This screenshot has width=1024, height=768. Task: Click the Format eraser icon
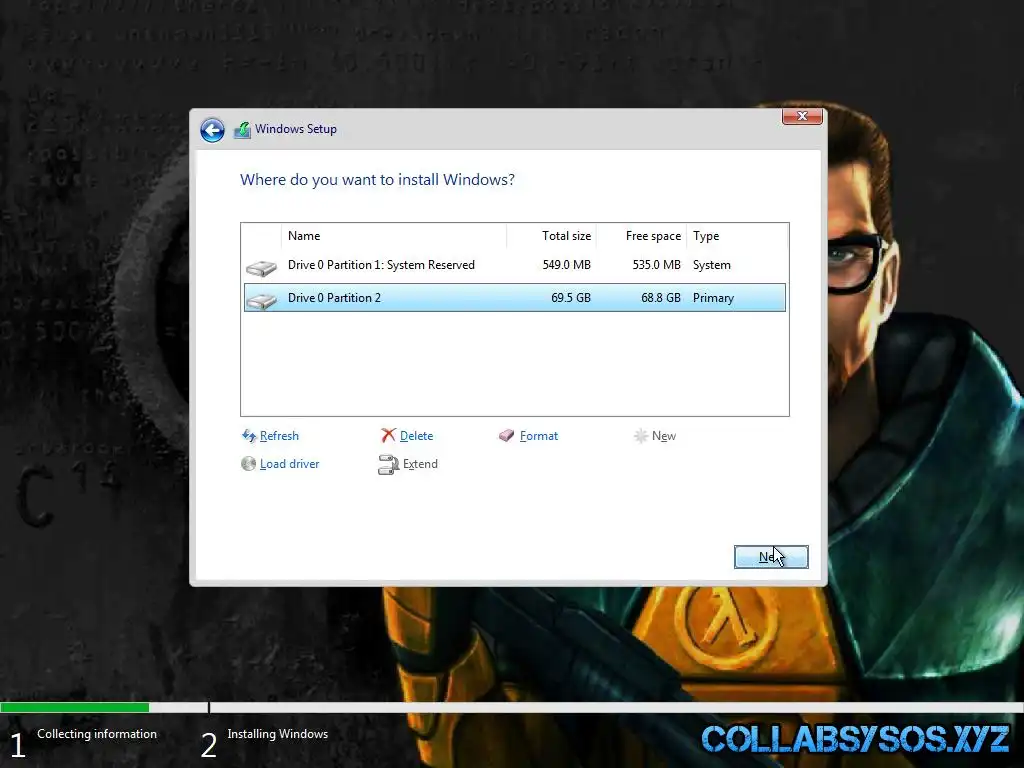point(507,436)
